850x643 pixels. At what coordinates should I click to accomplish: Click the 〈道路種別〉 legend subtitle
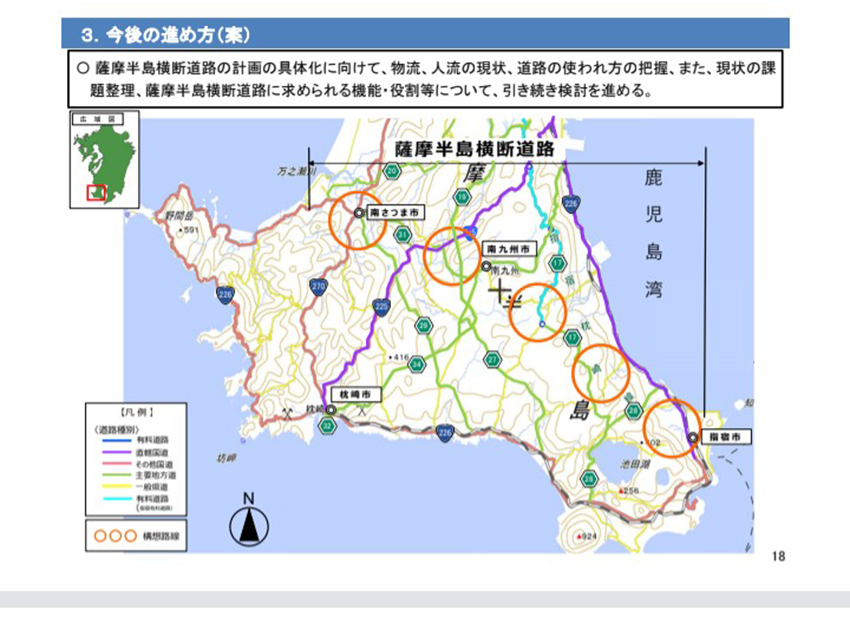pos(116,429)
